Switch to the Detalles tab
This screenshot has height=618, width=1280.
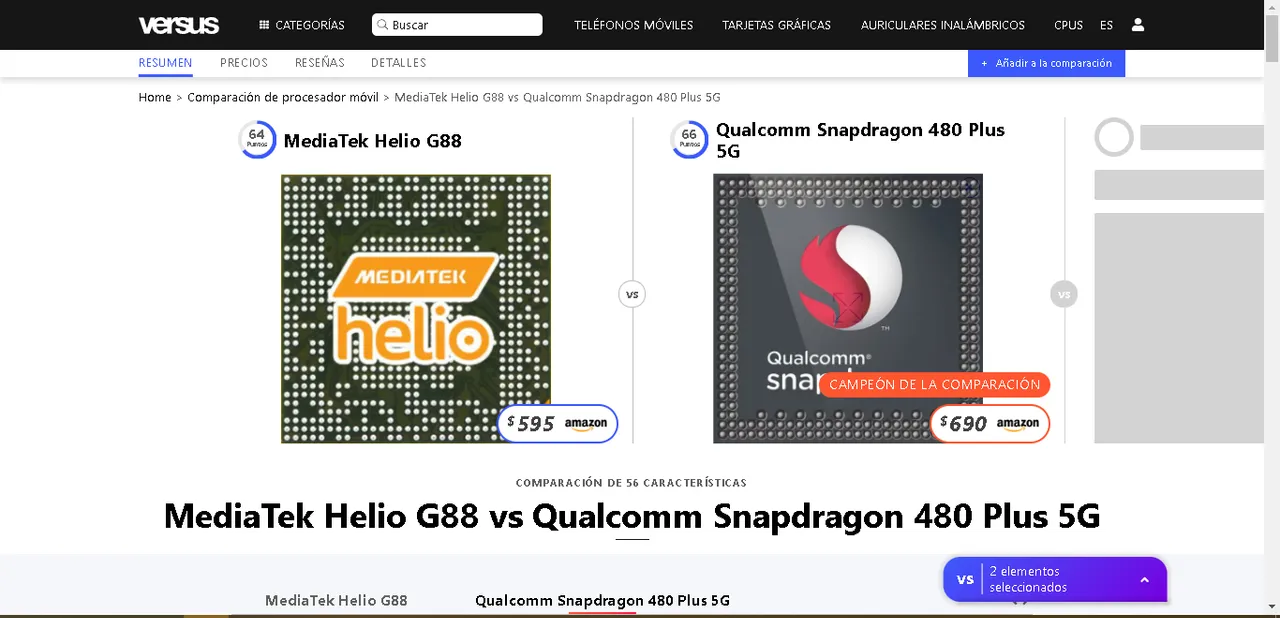tap(398, 63)
